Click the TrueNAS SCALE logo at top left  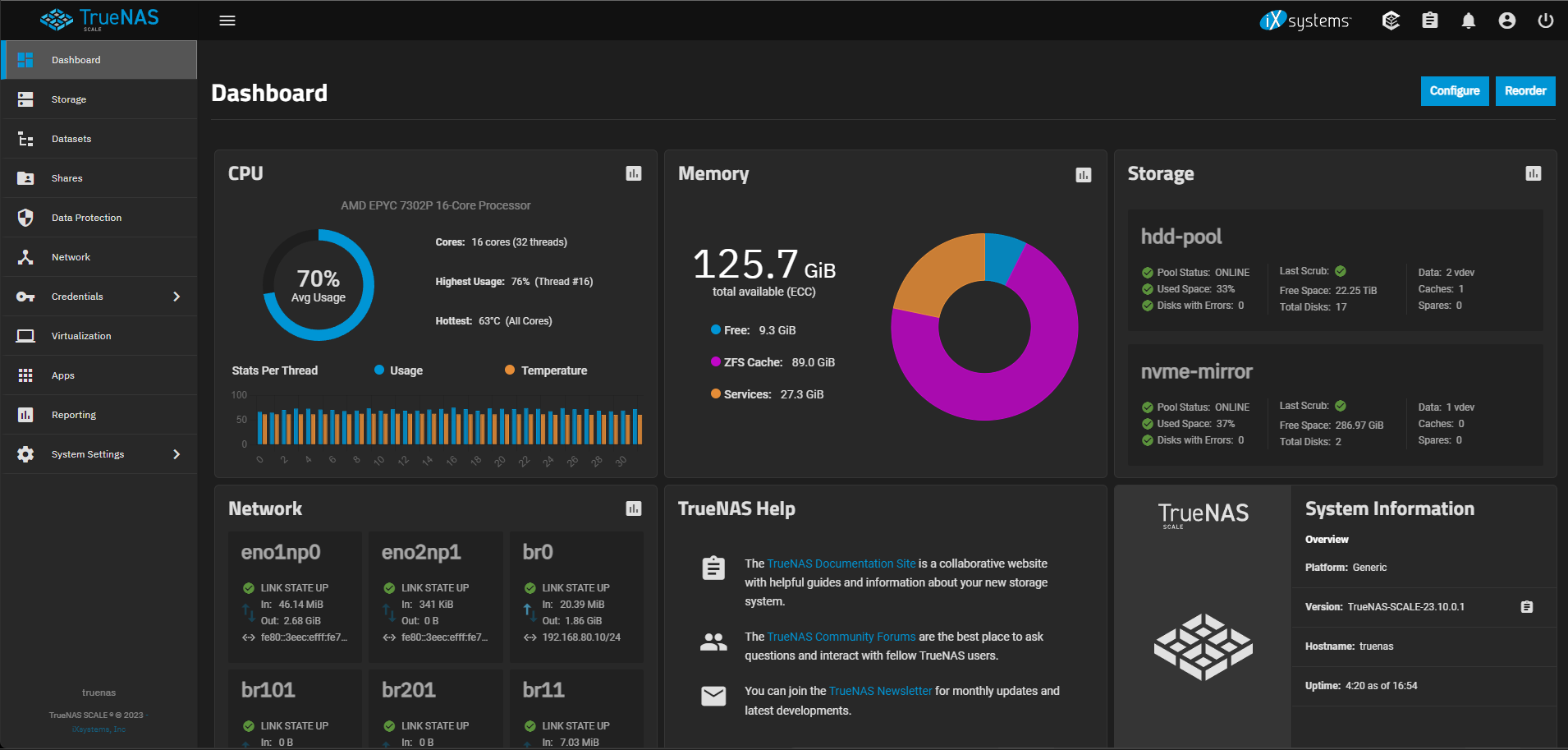99,20
